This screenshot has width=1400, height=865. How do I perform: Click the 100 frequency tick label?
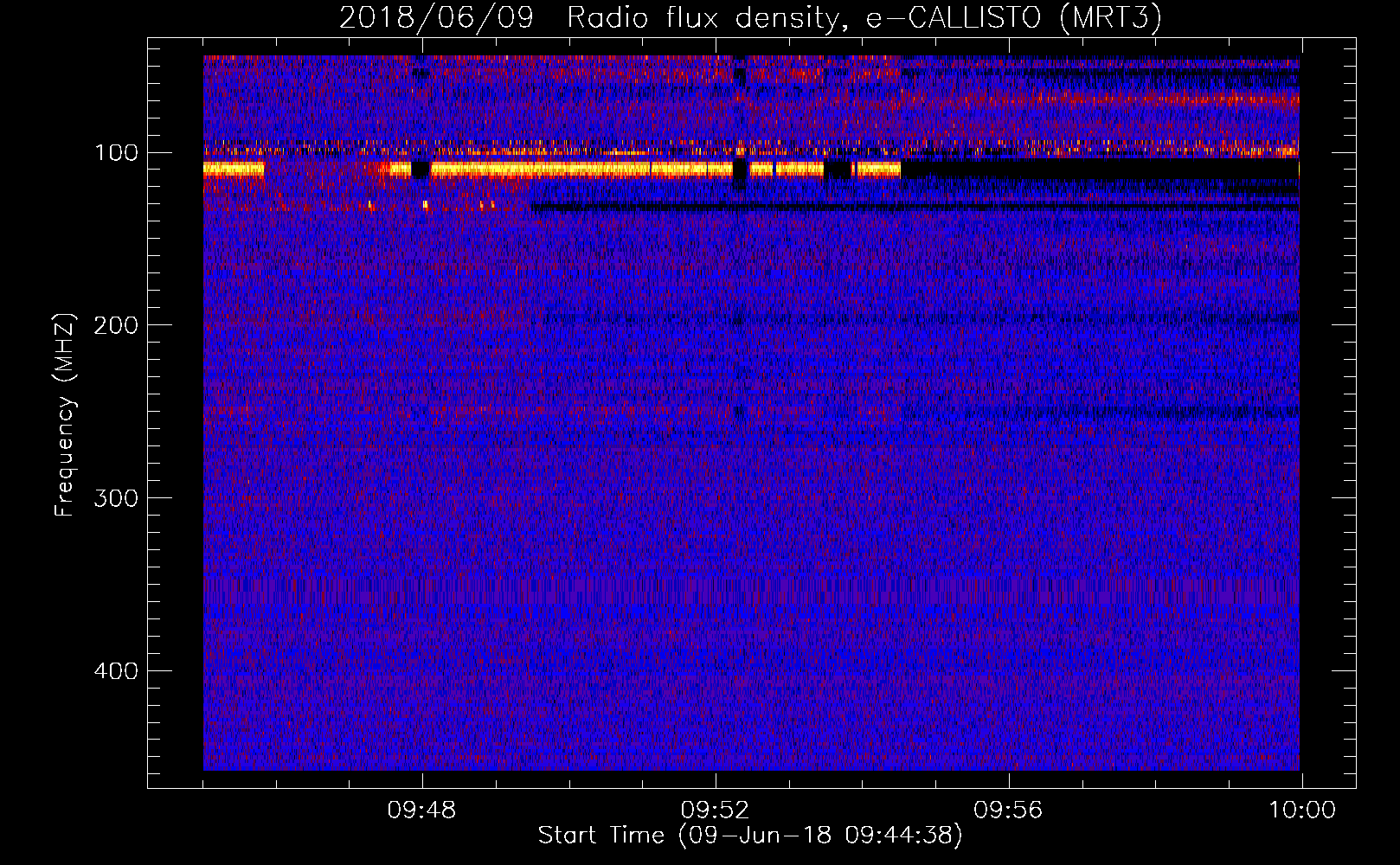117,153
